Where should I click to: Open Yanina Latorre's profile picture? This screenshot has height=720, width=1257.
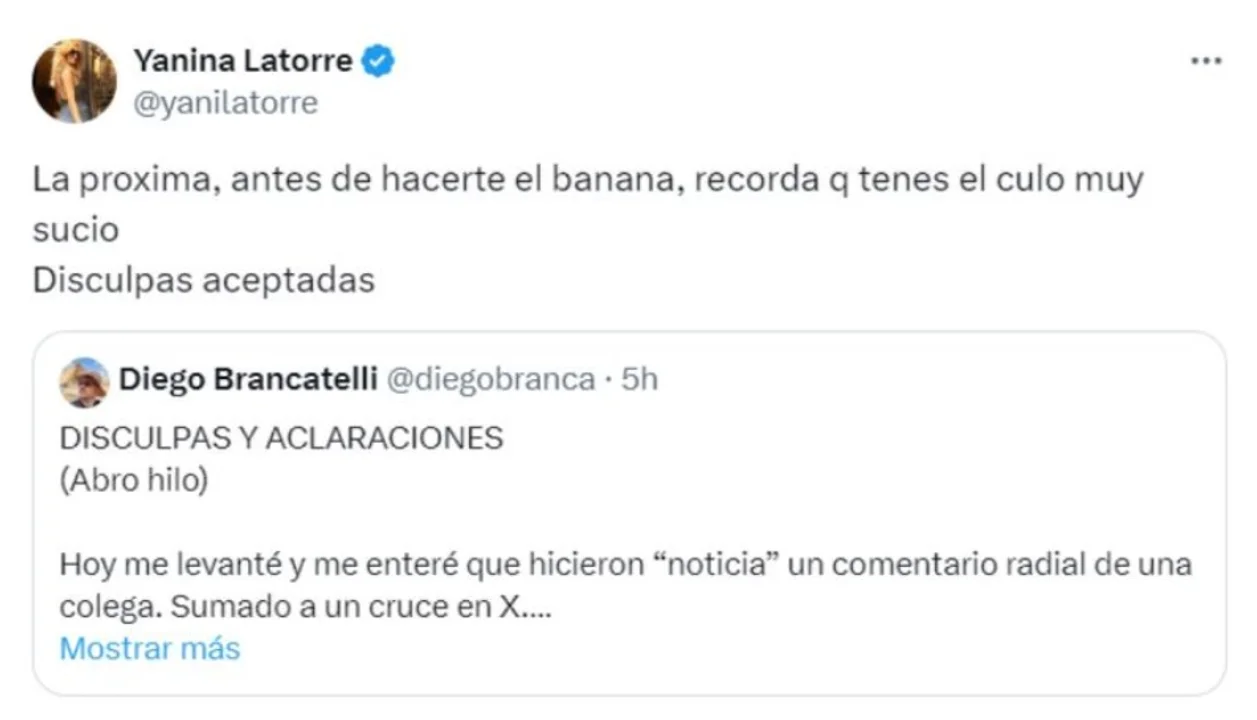74,81
